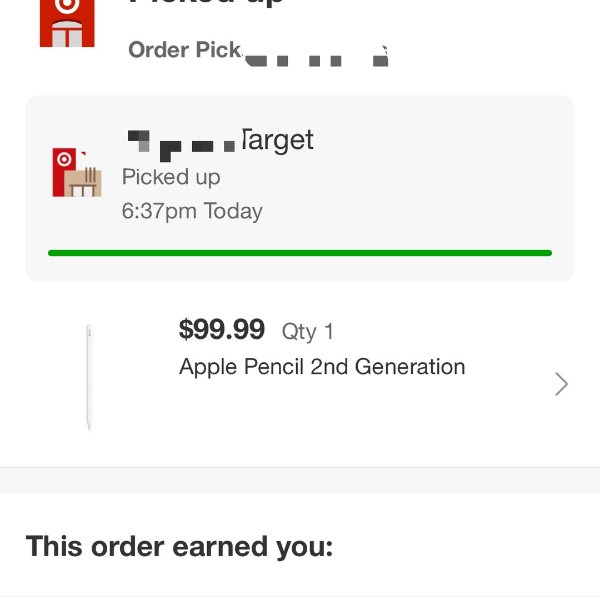Open the Apple Pencil 2nd Generation item
The image size is (600, 600).
322,367
